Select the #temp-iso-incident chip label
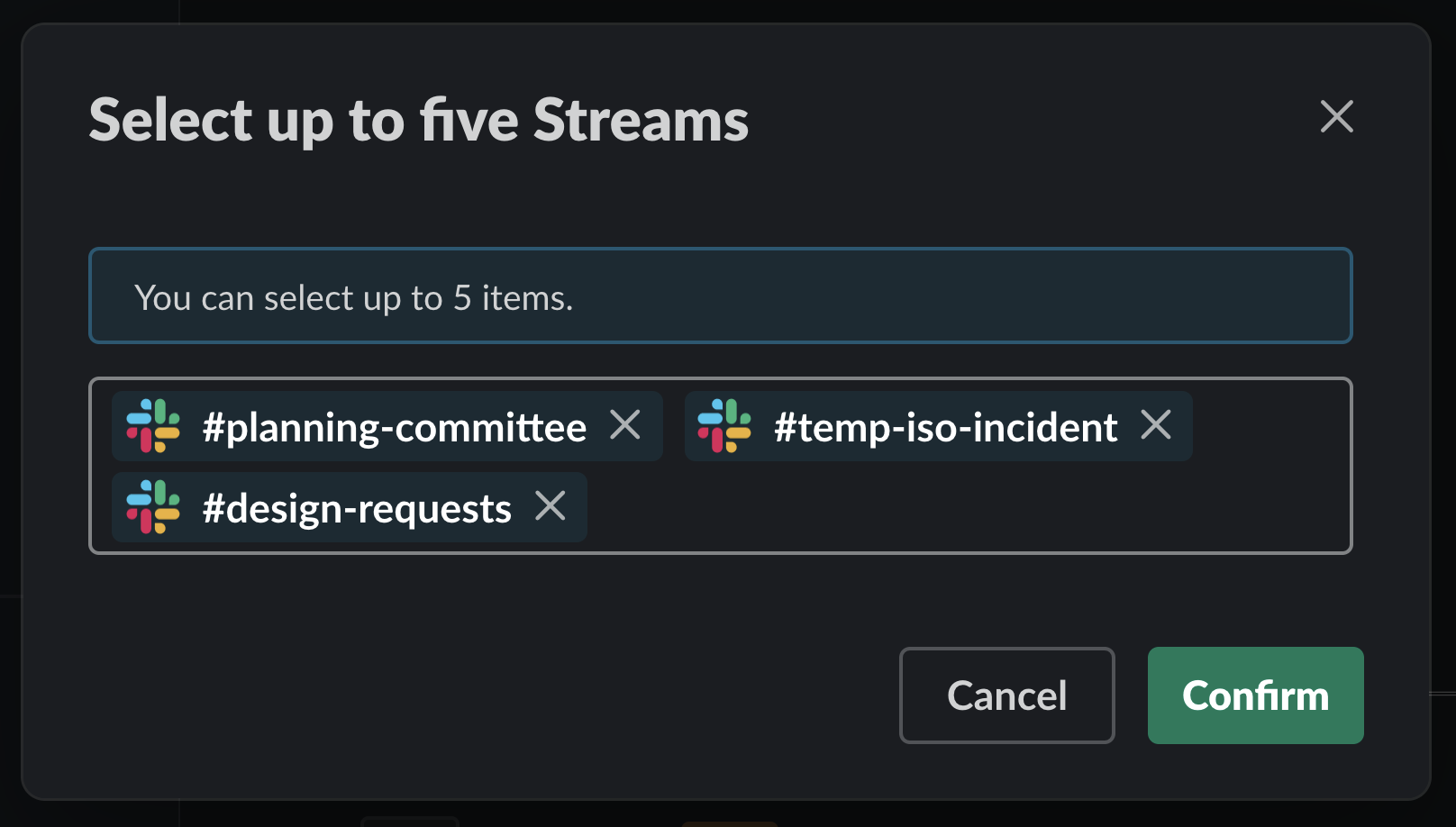Screen dimensions: 1456x827 click(946, 427)
